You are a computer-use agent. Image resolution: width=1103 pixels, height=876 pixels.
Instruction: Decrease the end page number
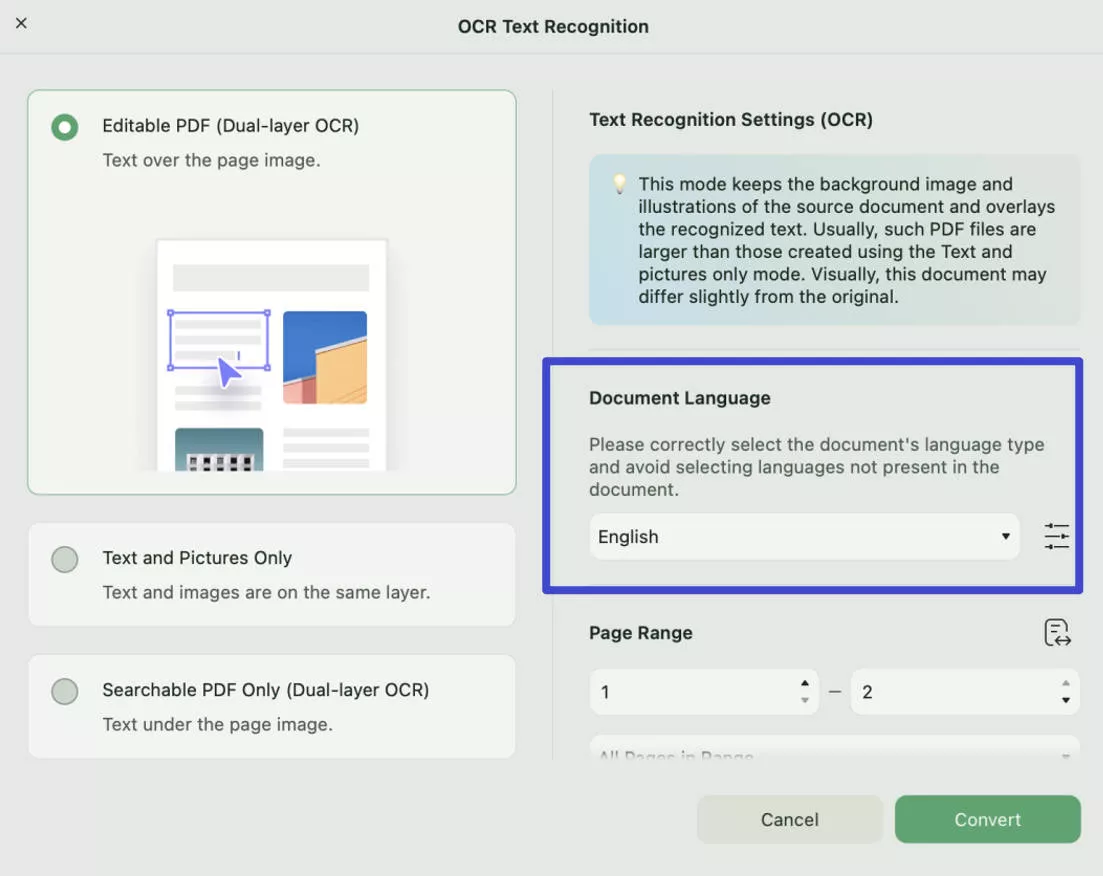(1066, 701)
